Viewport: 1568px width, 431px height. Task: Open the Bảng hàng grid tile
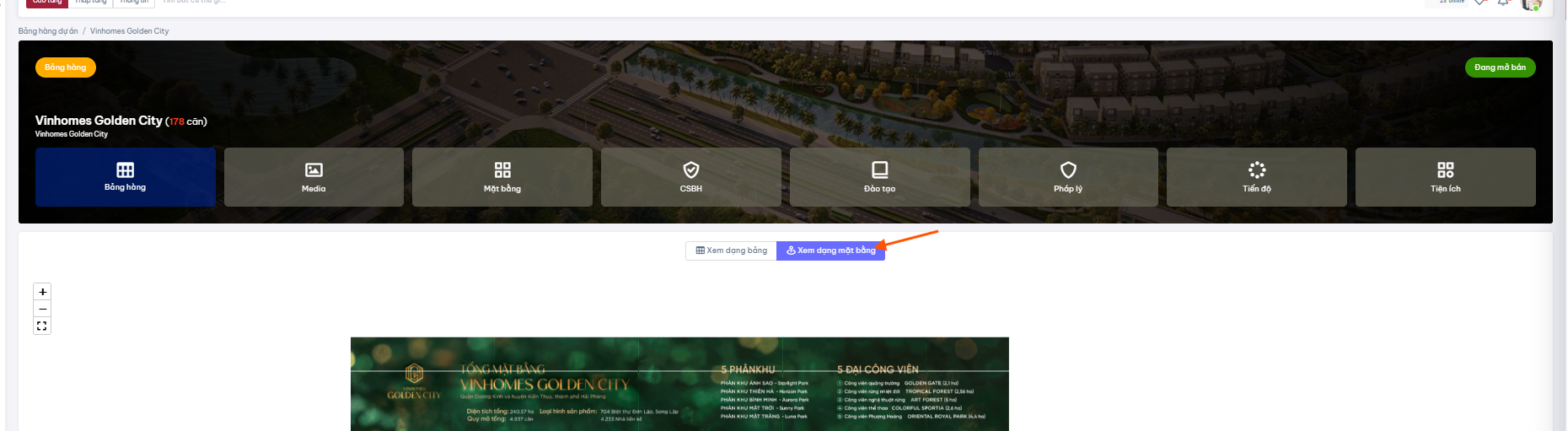pos(125,177)
